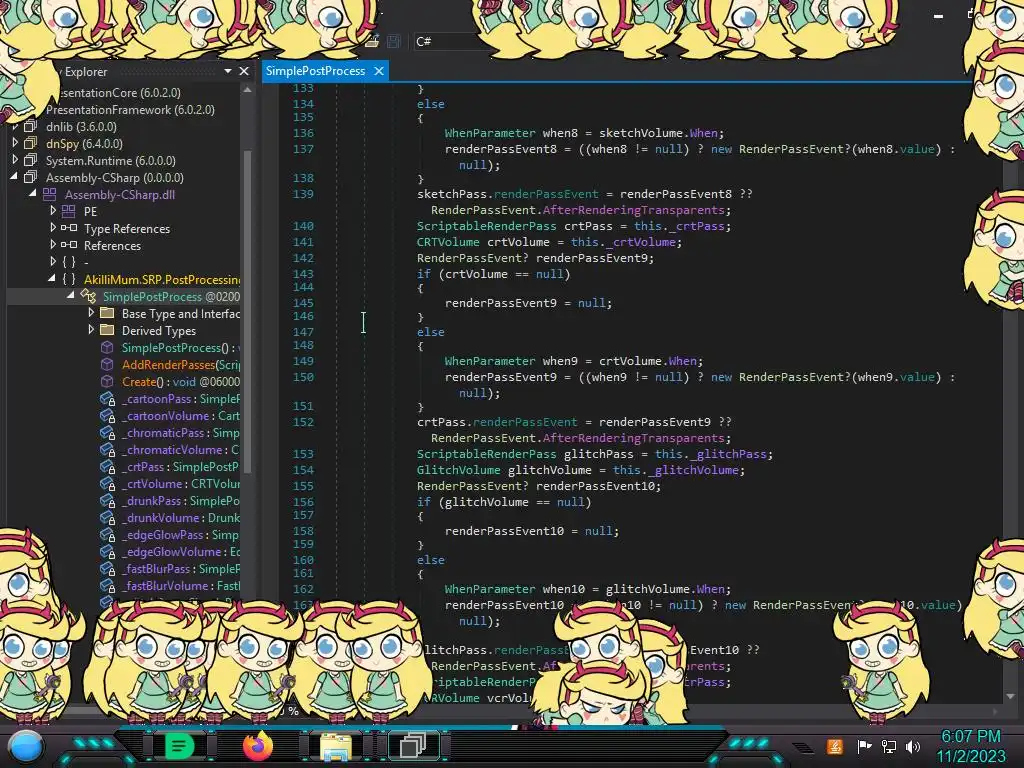Click the code editor scroll-down arrow

1010,696
